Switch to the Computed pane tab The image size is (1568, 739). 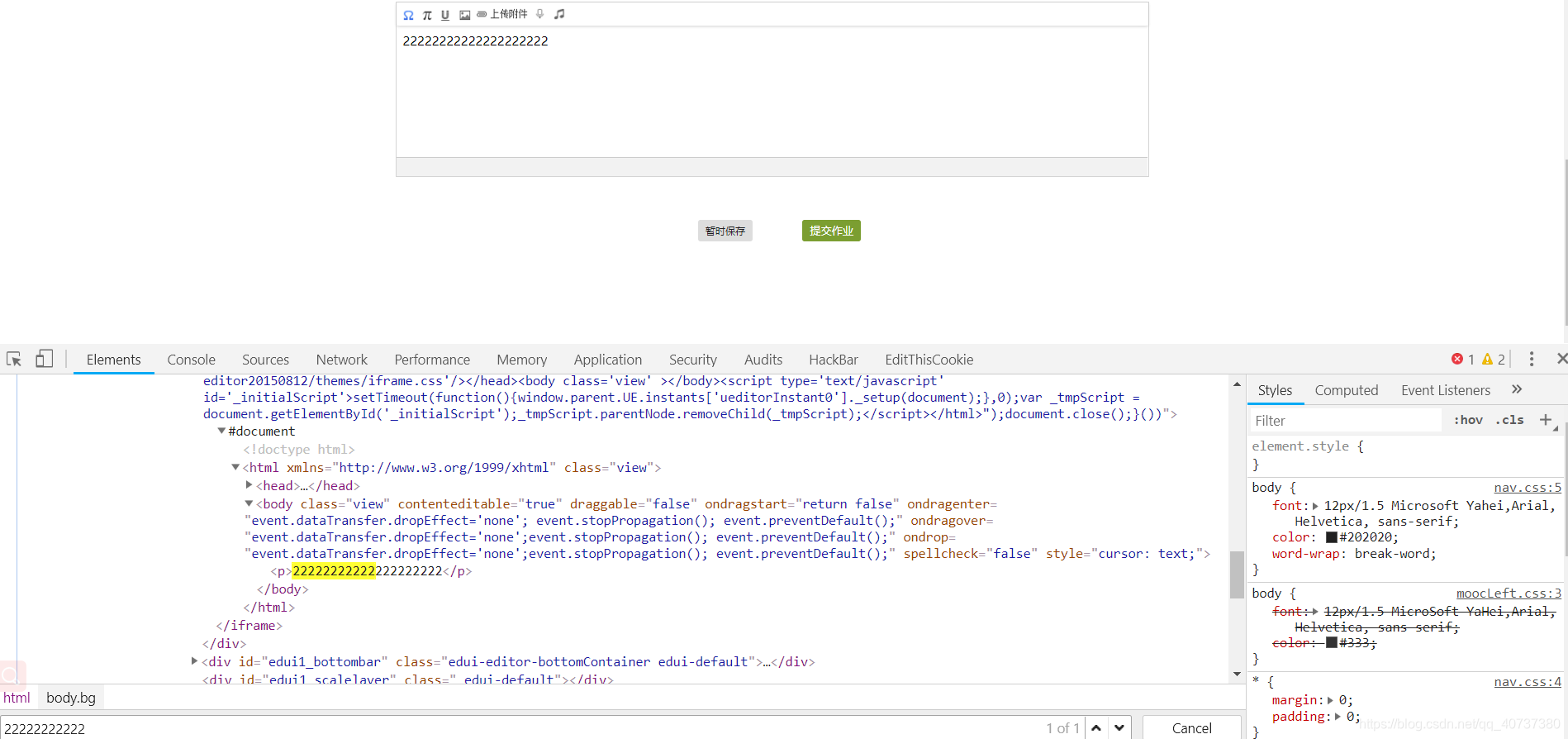point(1347,390)
